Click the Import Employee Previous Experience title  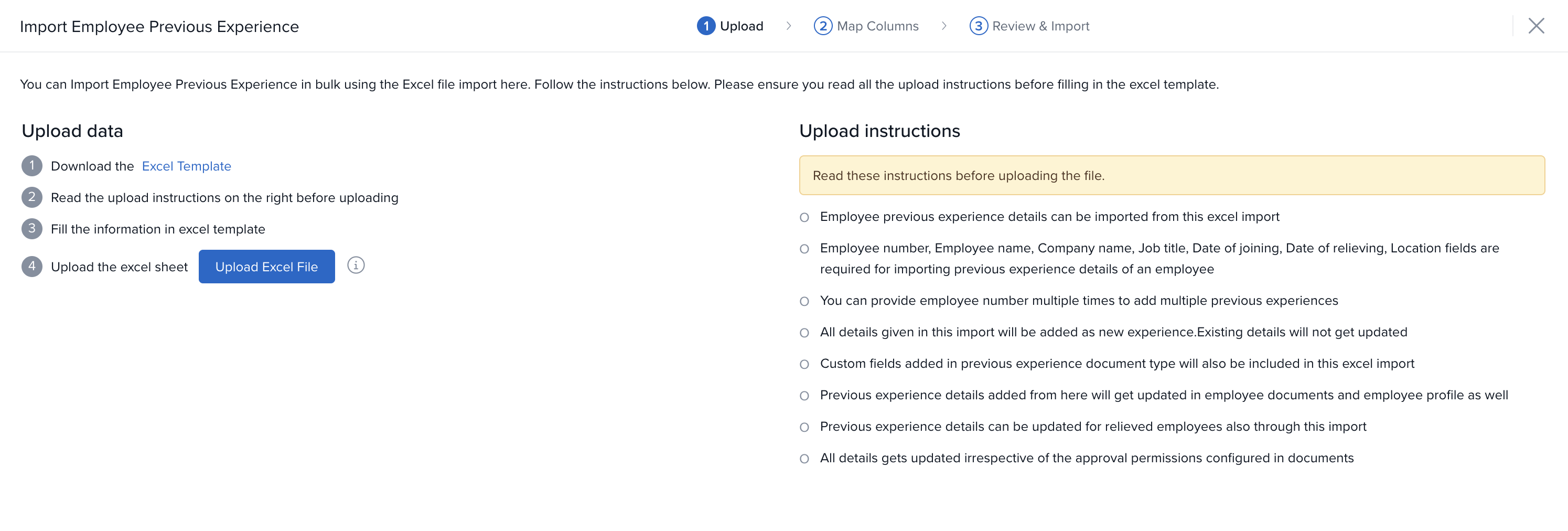coord(159,27)
